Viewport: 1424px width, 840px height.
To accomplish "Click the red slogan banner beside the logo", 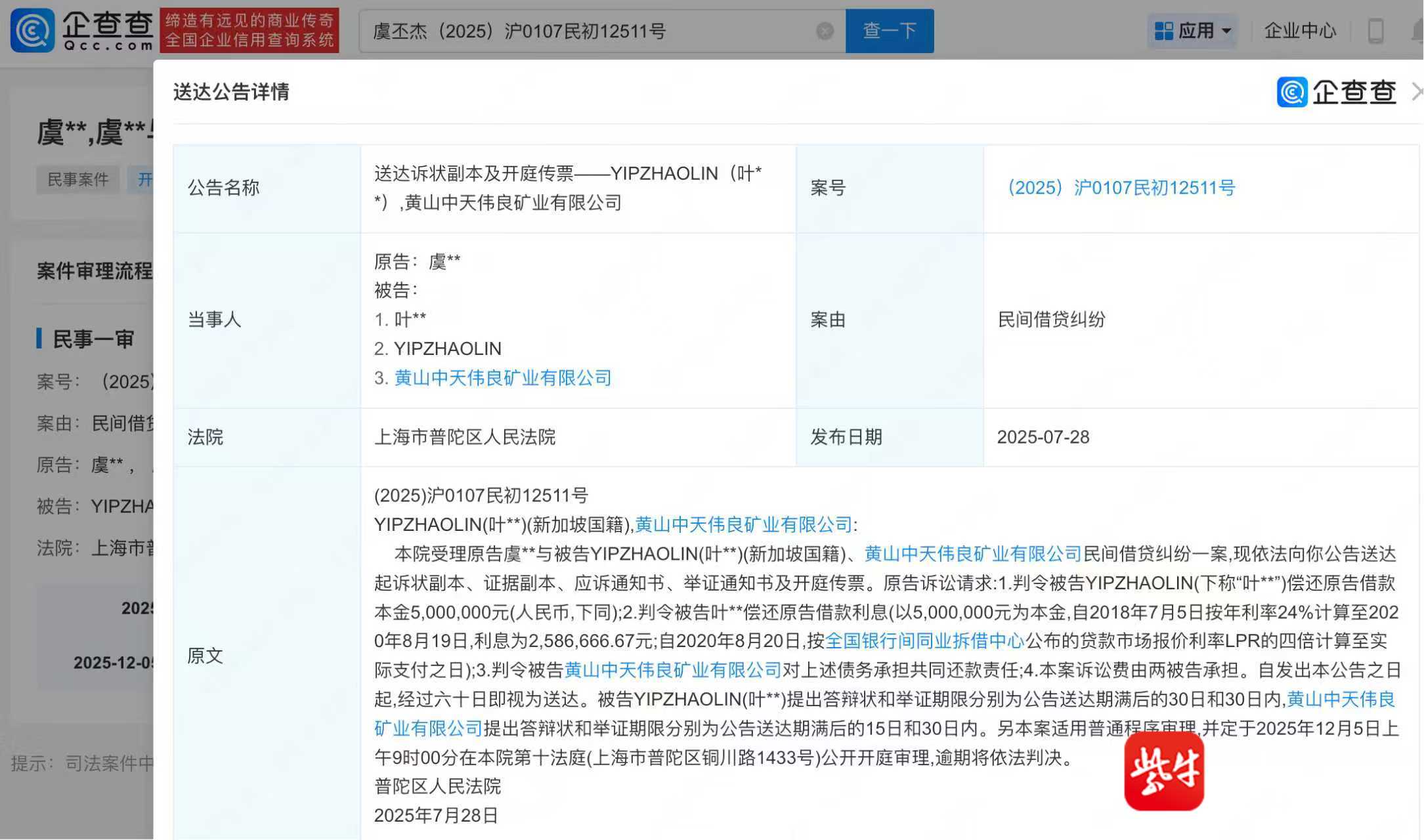I will point(249,30).
